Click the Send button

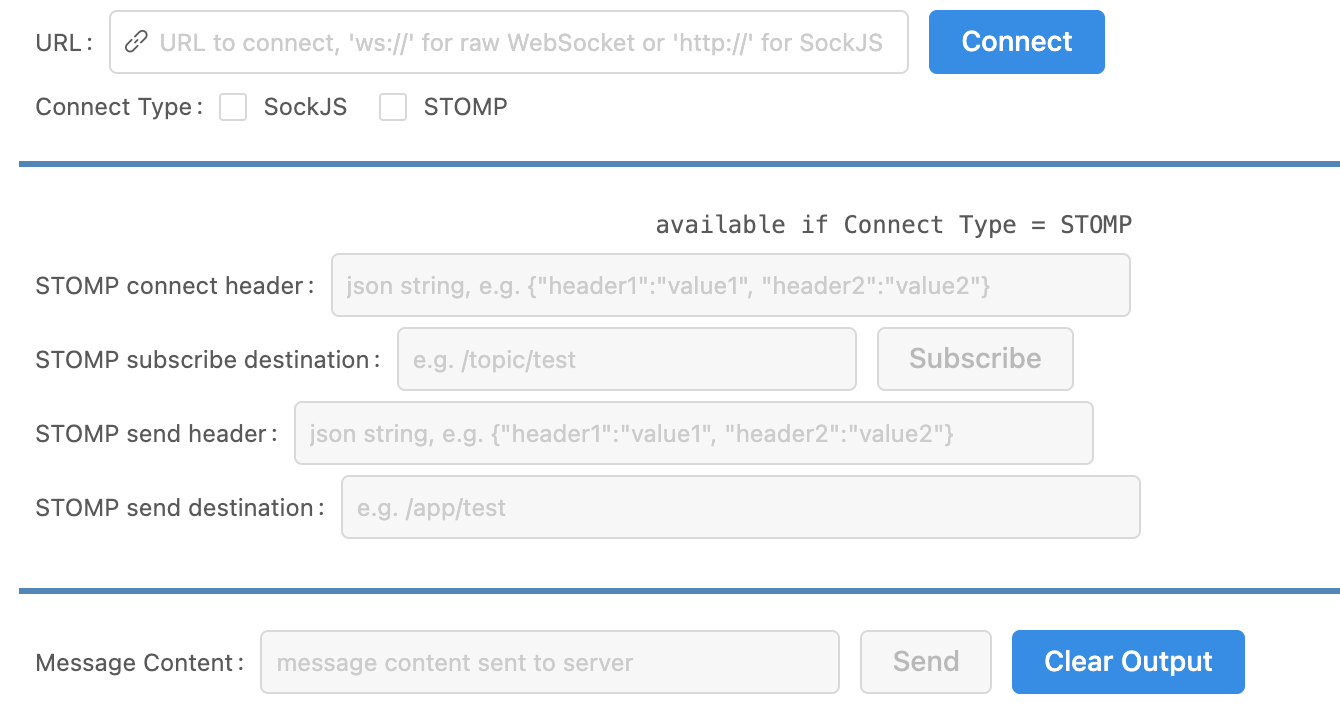pyautogui.click(x=926, y=662)
